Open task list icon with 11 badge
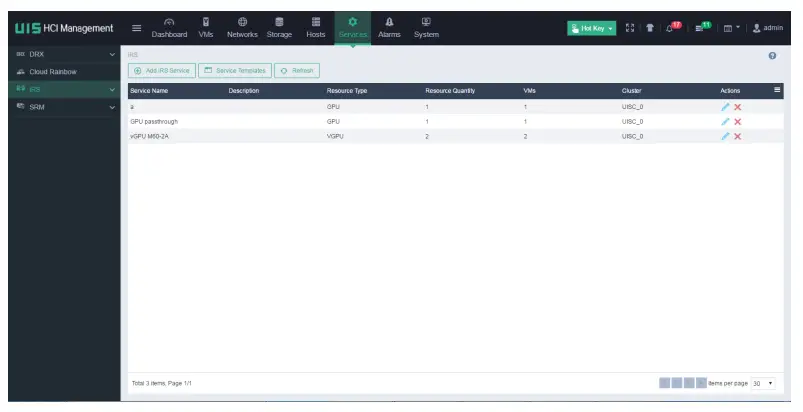Image resolution: width=803 pixels, height=412 pixels. pyautogui.click(x=703, y=27)
